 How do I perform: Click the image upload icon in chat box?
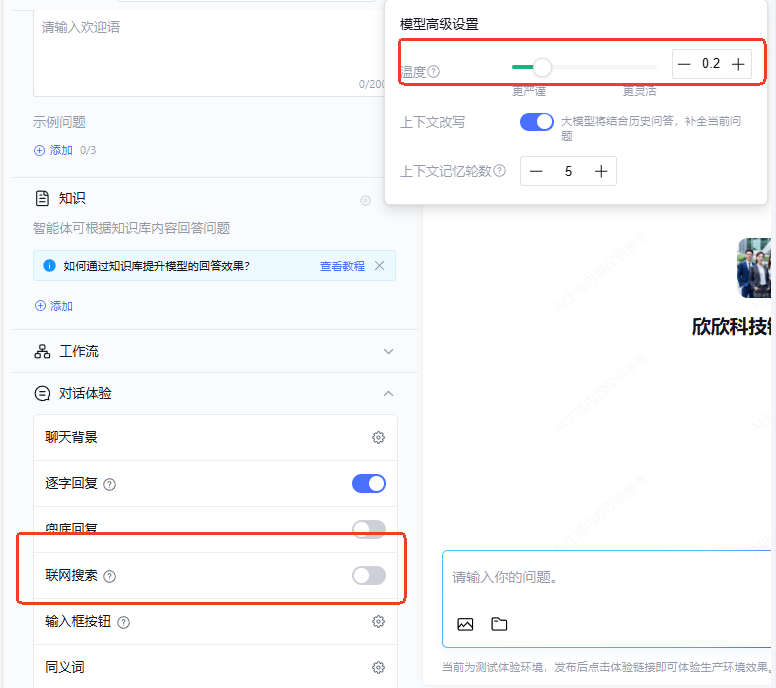[465, 624]
